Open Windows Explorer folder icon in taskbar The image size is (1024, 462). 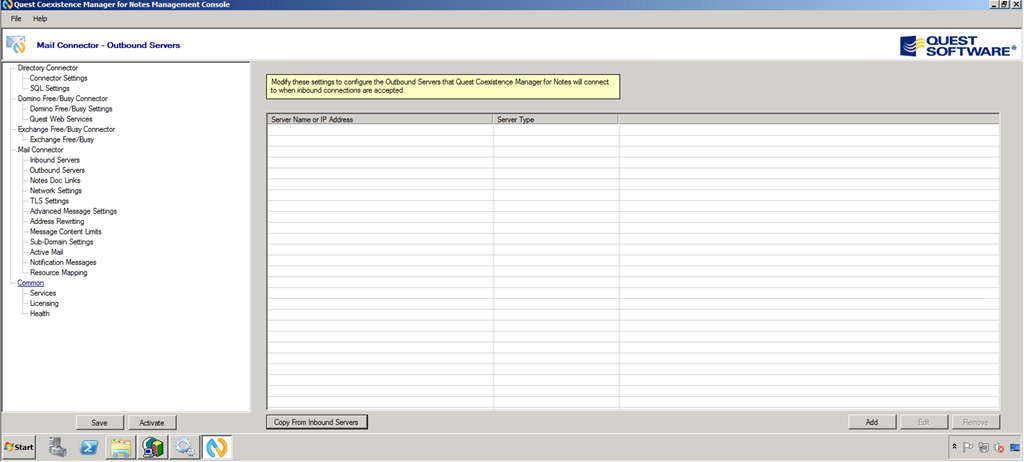121,448
